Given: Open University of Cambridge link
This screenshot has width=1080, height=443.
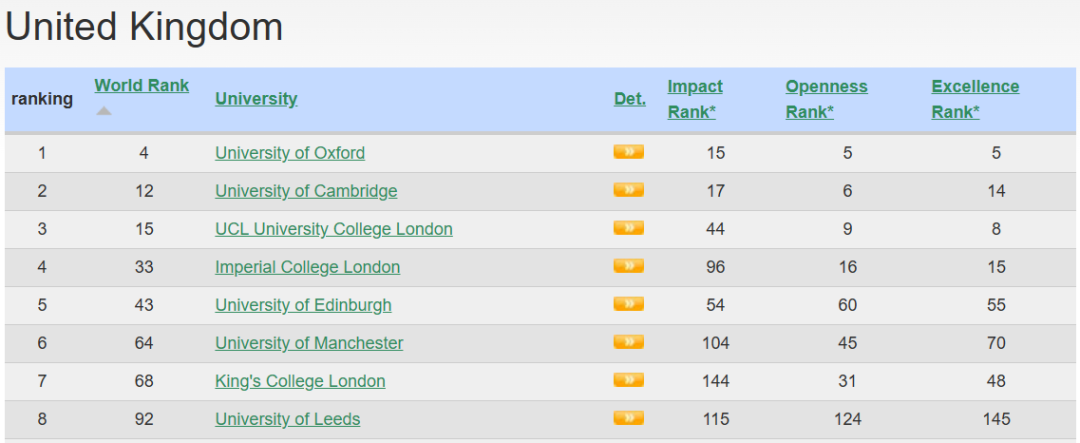Looking at the screenshot, I should point(306,191).
